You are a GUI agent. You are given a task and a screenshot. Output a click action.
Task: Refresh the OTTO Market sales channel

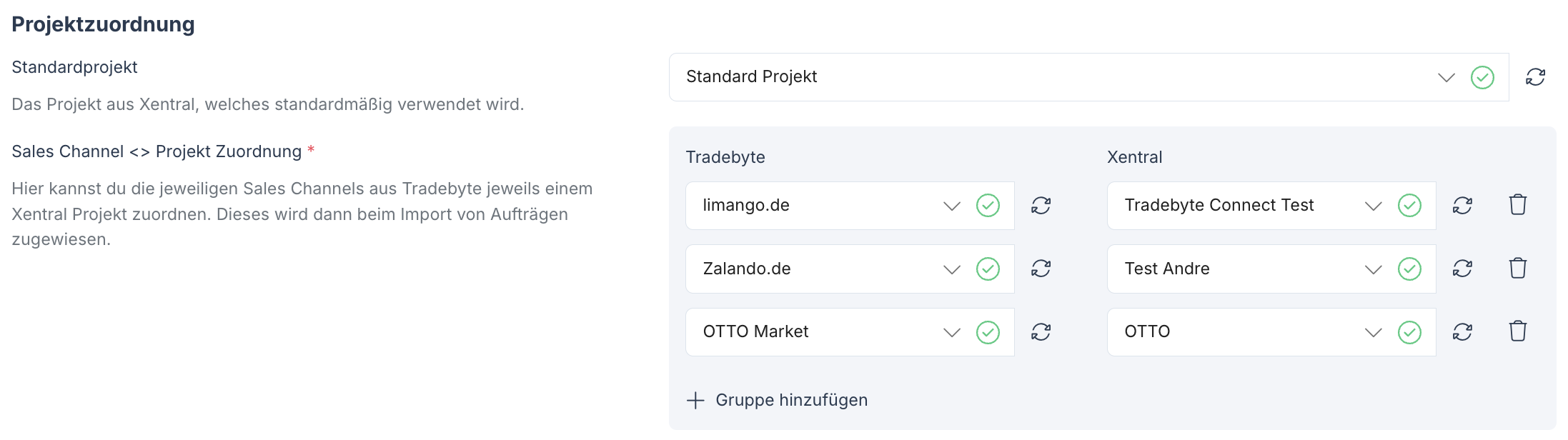(1041, 331)
